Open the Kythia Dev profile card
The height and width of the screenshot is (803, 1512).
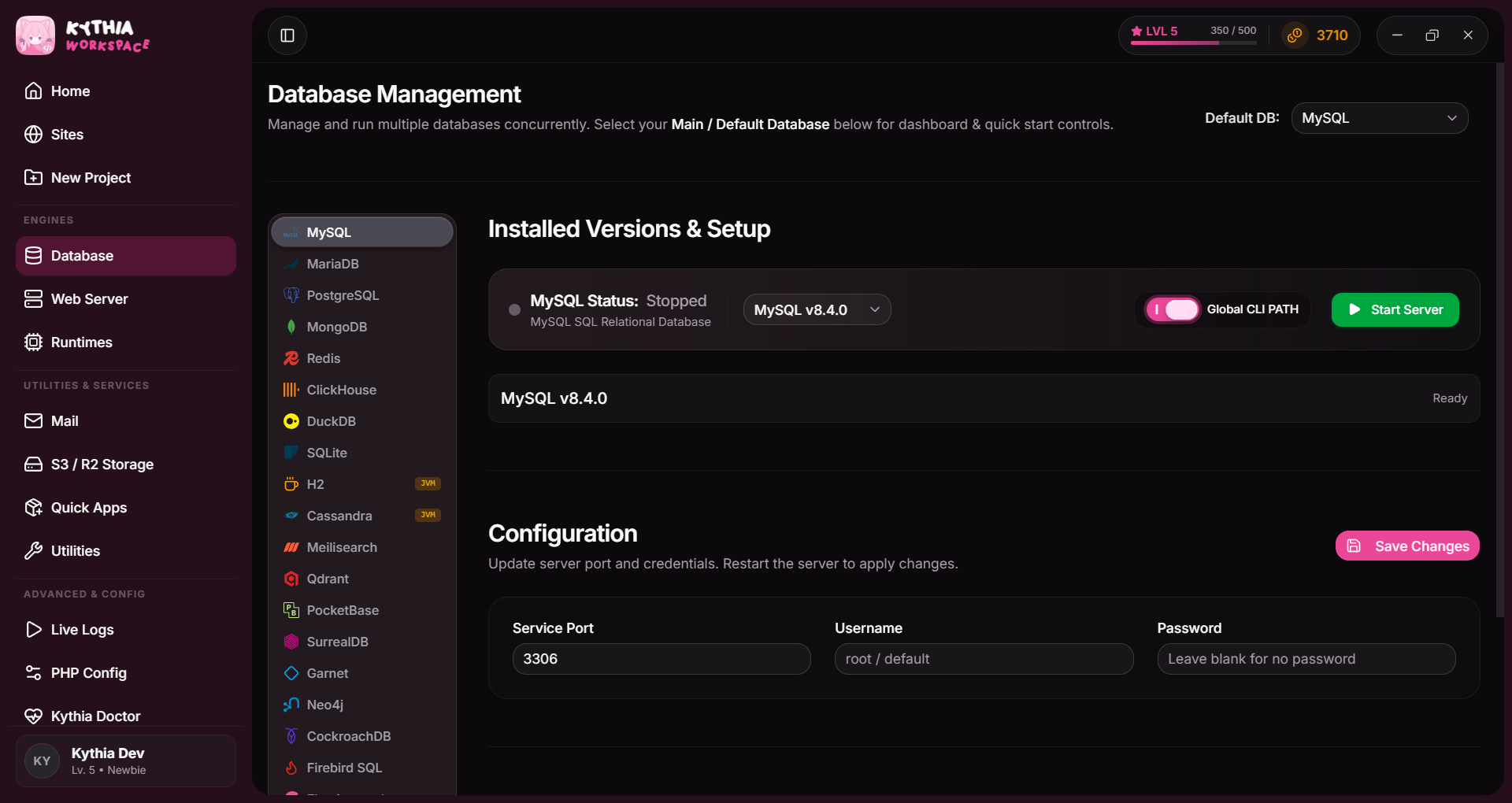126,761
